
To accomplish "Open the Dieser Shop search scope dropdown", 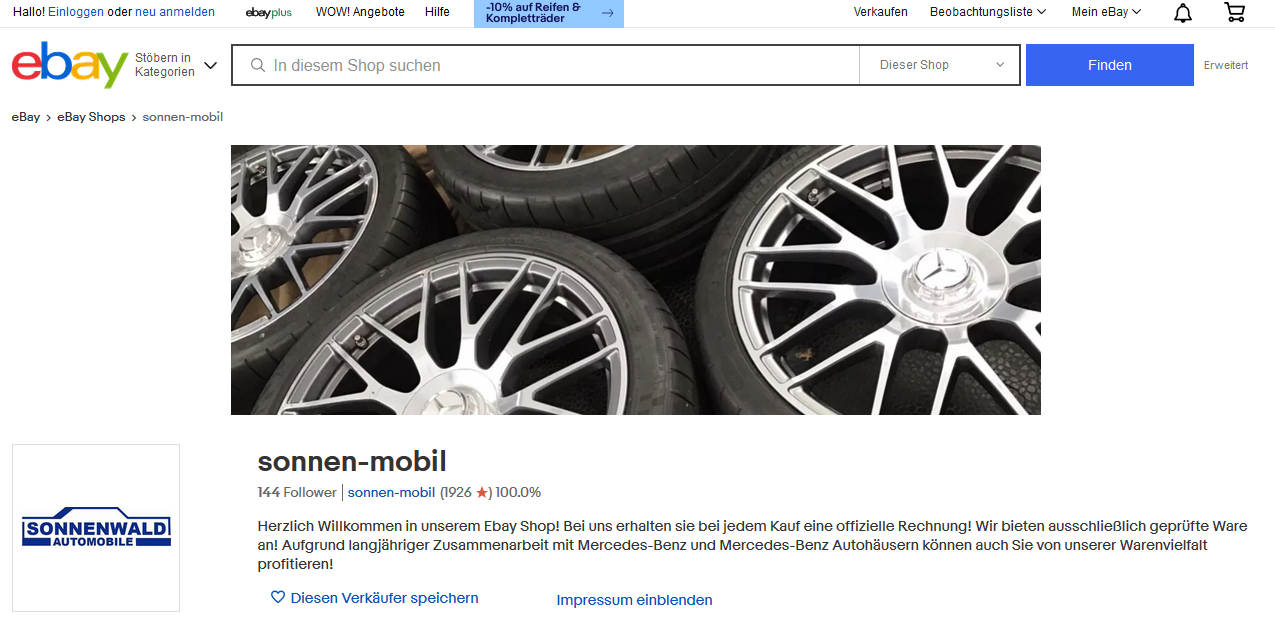I will (x=940, y=65).
